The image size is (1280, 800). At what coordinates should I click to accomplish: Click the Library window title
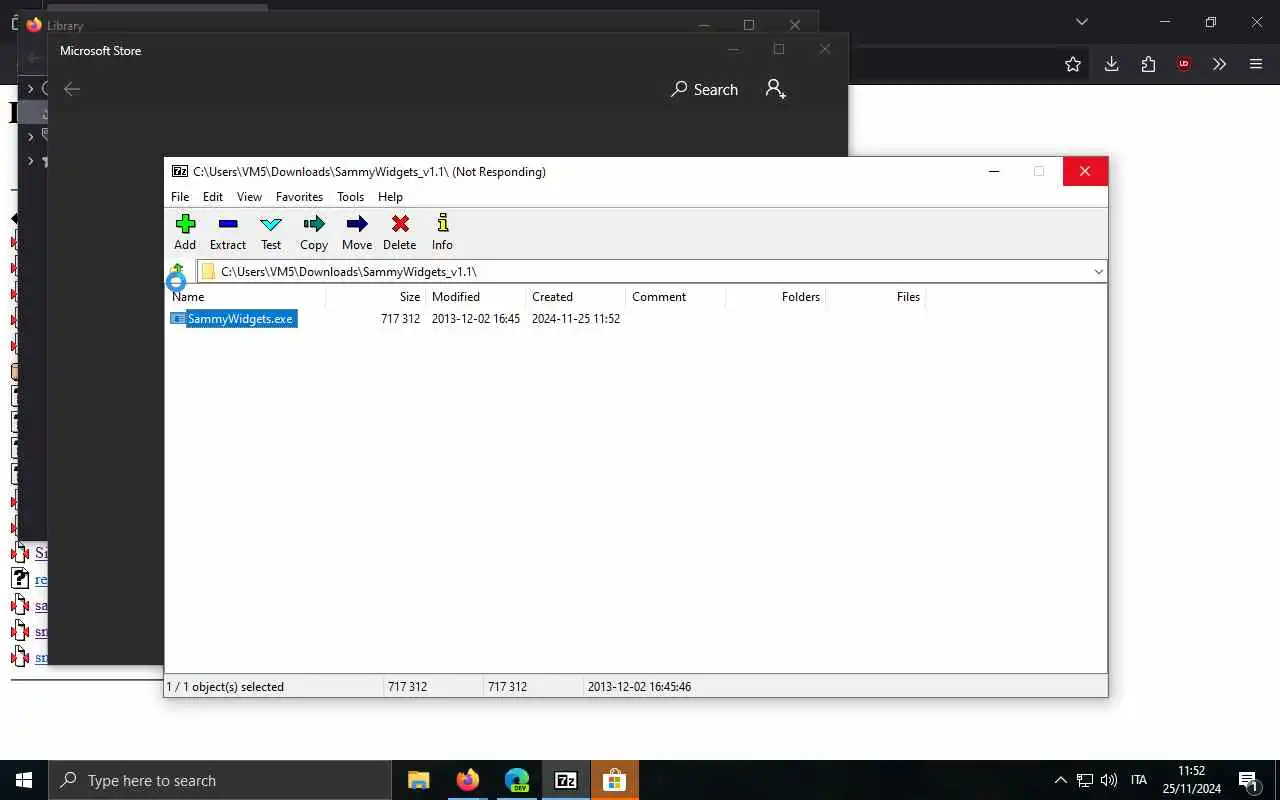click(x=65, y=25)
